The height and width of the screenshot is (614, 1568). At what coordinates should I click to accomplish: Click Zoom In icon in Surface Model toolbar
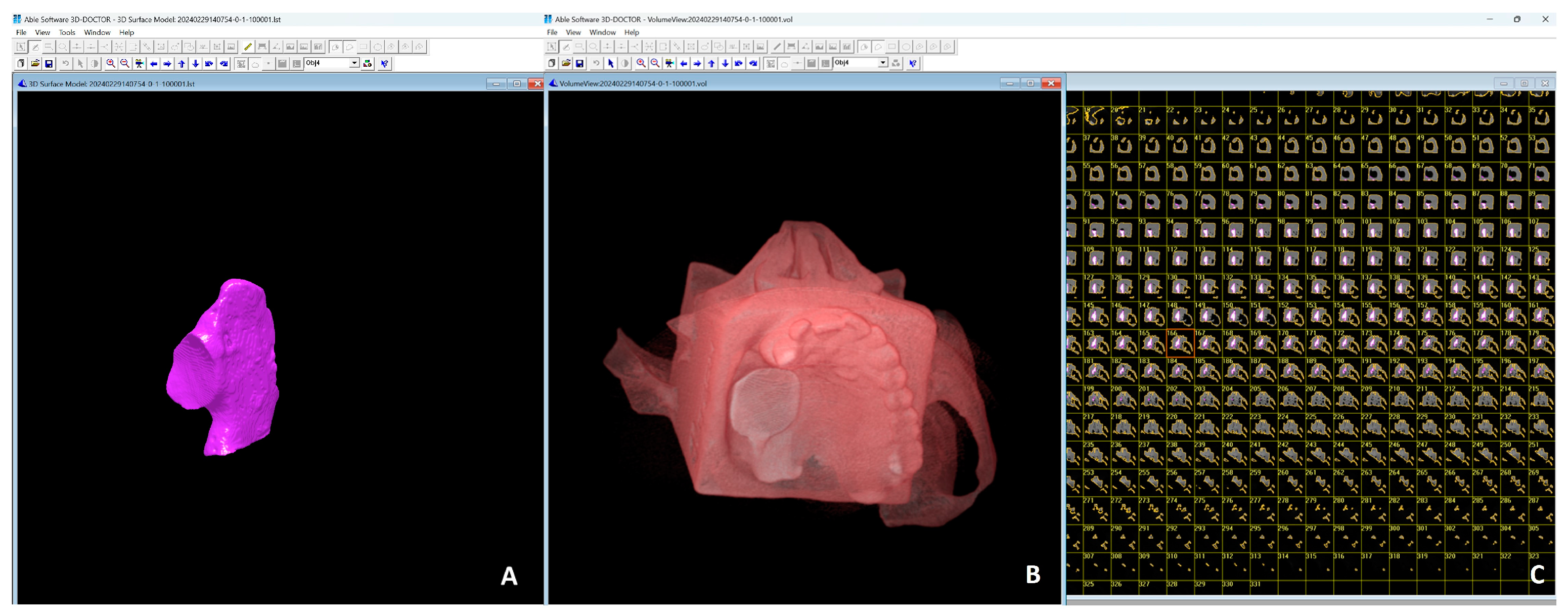[111, 64]
